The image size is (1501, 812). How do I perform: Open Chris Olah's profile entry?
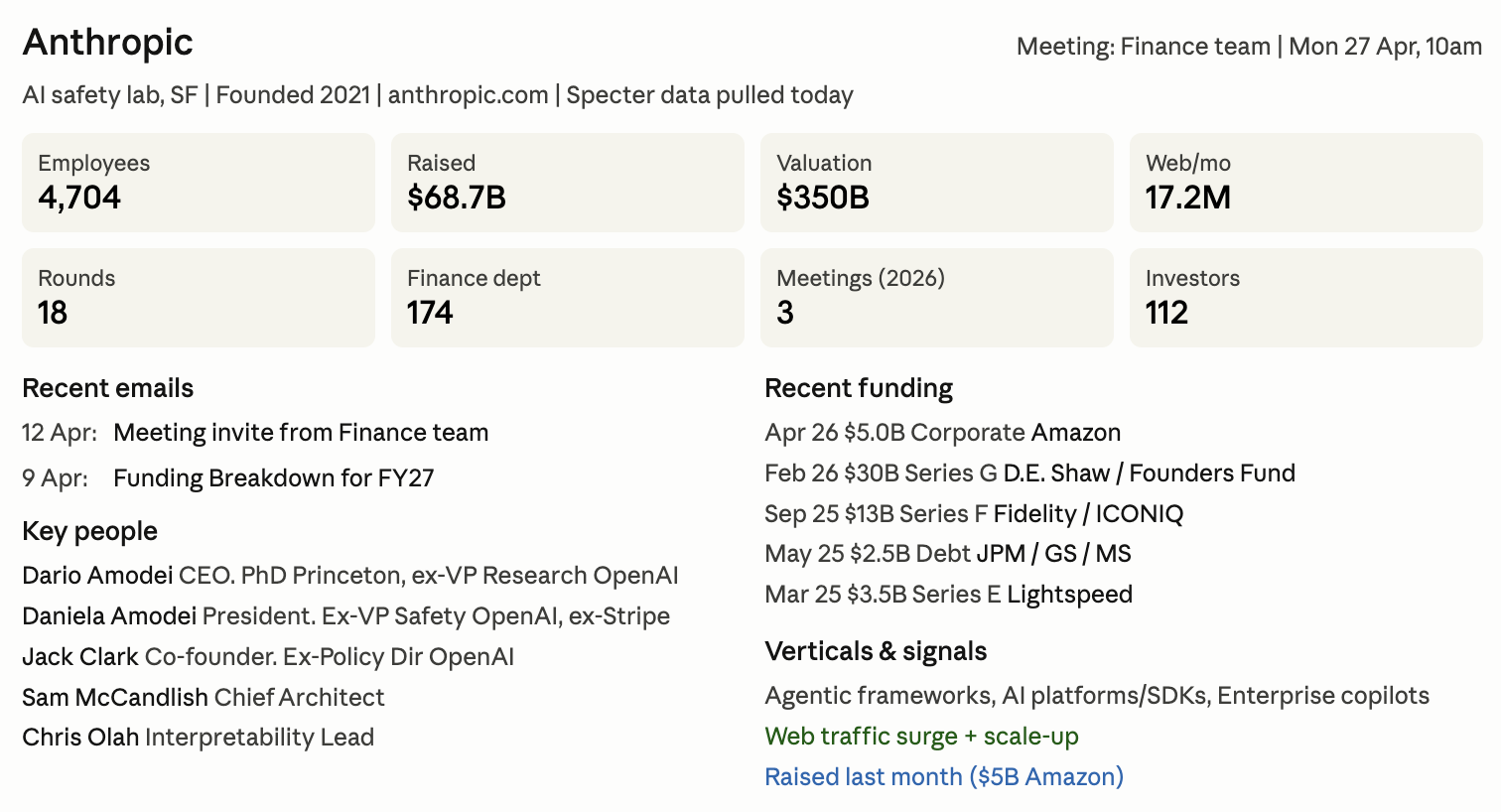click(80, 738)
